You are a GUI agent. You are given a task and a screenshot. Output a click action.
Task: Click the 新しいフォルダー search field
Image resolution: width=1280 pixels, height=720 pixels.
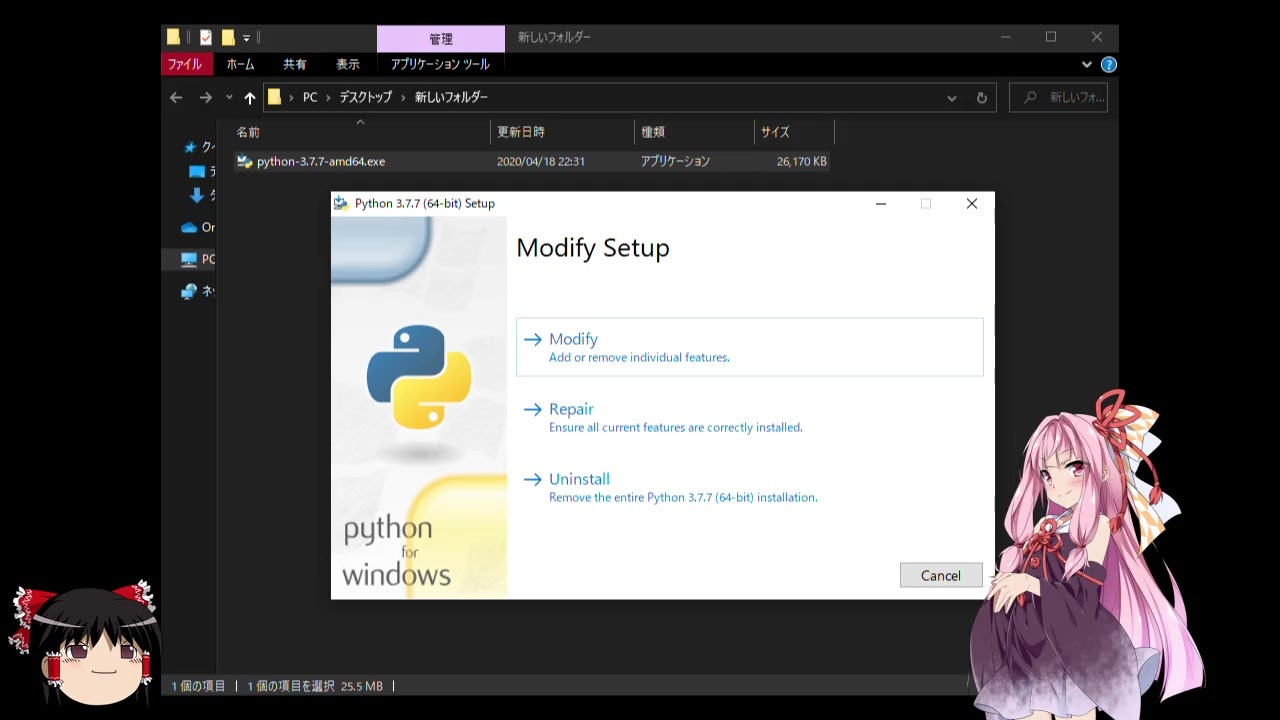click(x=1059, y=97)
